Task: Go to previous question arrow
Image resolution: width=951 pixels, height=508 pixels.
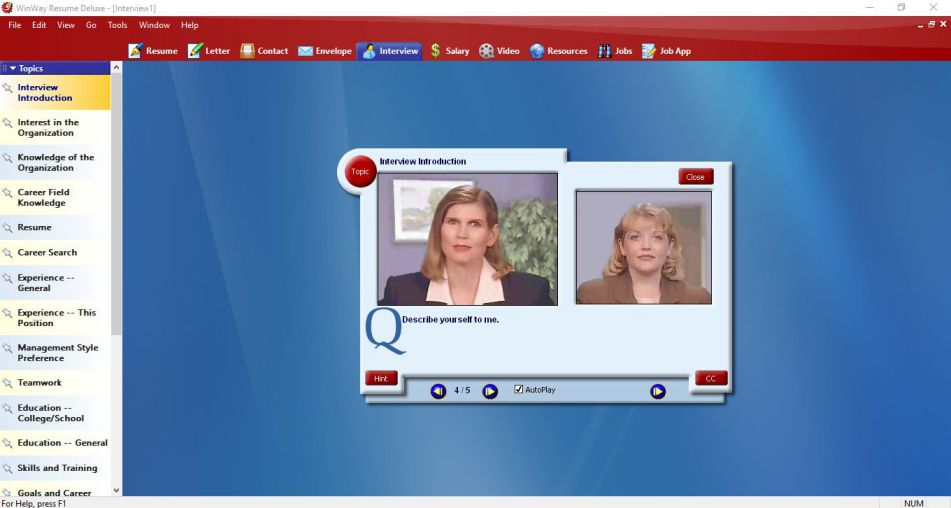Action: click(438, 392)
